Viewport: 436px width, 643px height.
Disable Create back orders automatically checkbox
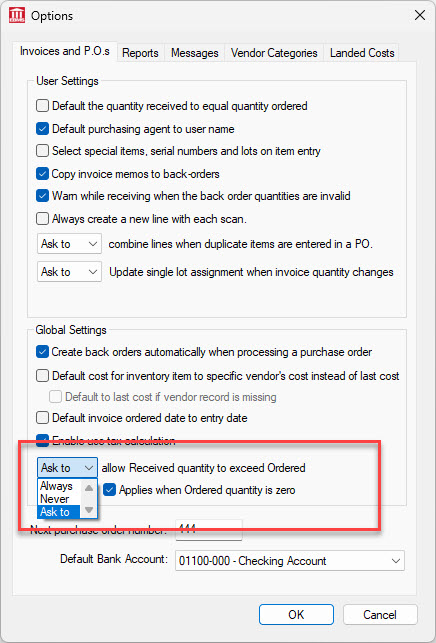43,352
